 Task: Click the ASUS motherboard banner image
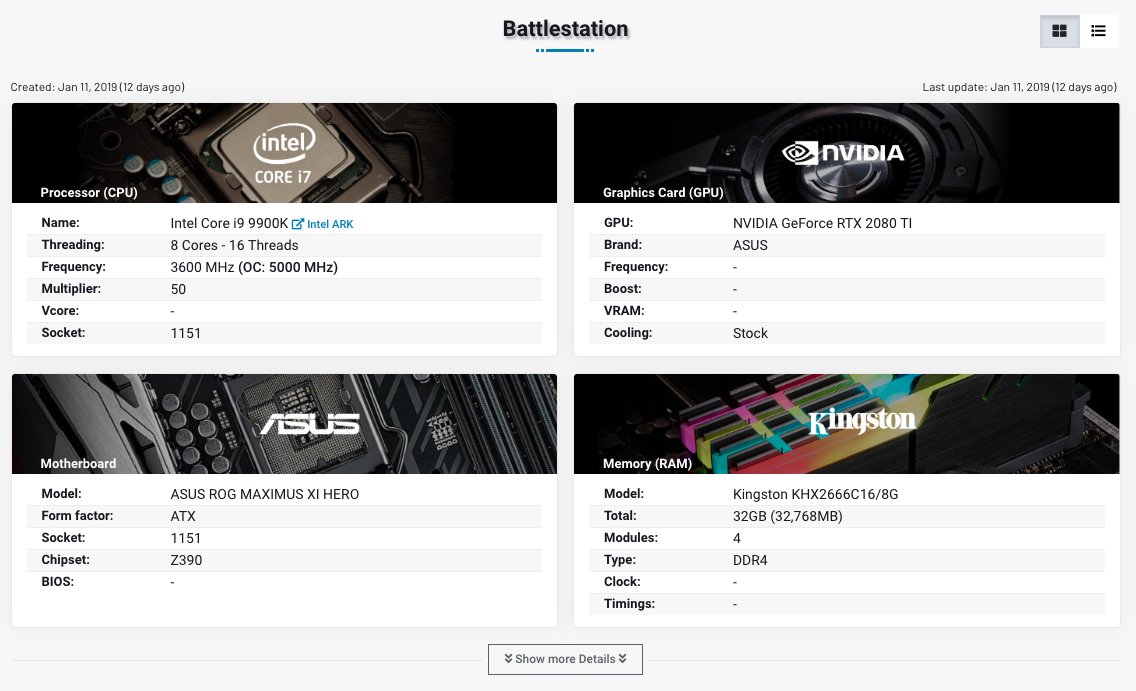pyautogui.click(x=284, y=424)
